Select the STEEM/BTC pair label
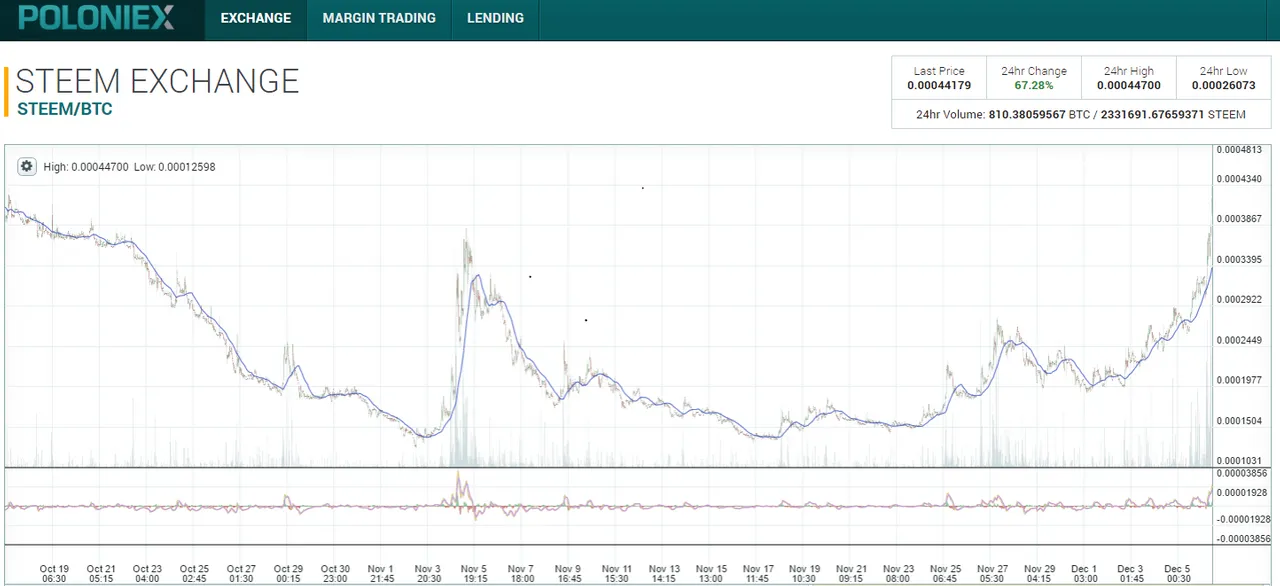The image size is (1280, 586). pyautogui.click(x=65, y=109)
